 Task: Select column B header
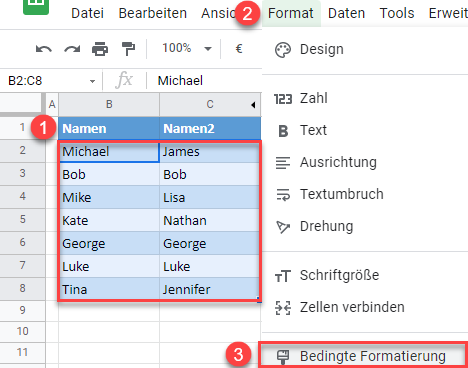coord(109,105)
